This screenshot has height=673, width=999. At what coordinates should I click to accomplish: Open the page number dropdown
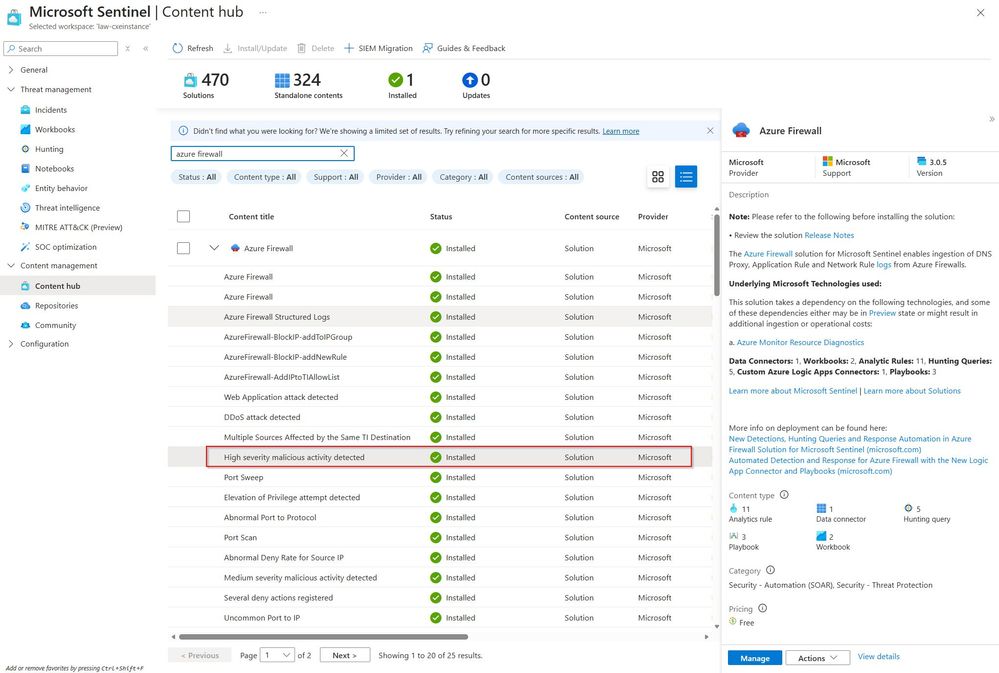277,655
